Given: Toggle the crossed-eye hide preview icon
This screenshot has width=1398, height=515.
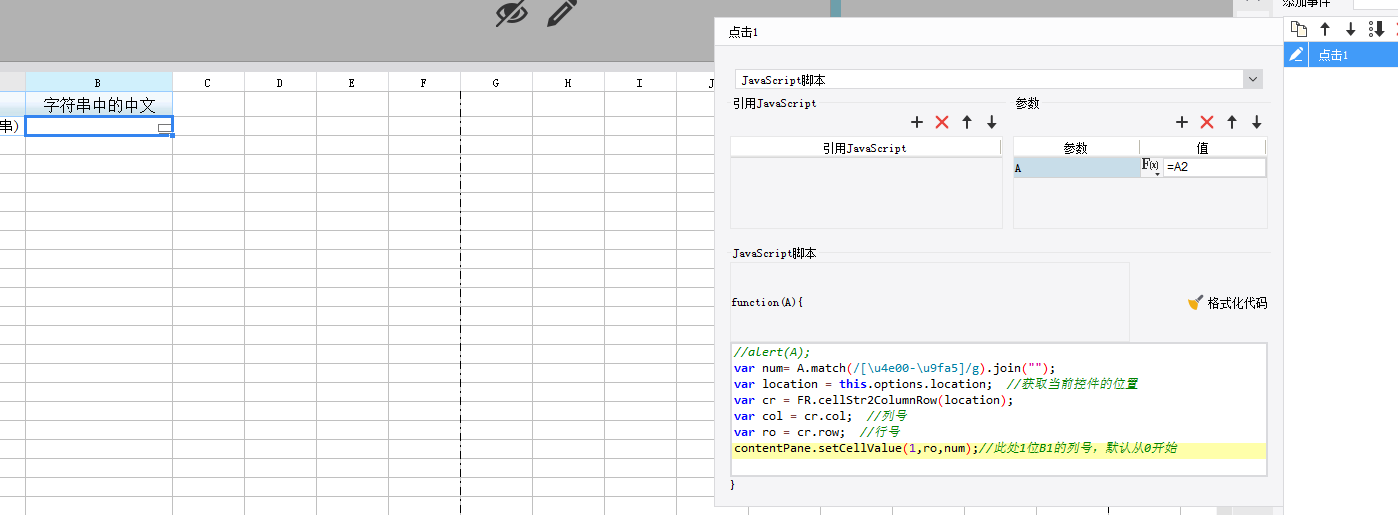Looking at the screenshot, I should [511, 13].
